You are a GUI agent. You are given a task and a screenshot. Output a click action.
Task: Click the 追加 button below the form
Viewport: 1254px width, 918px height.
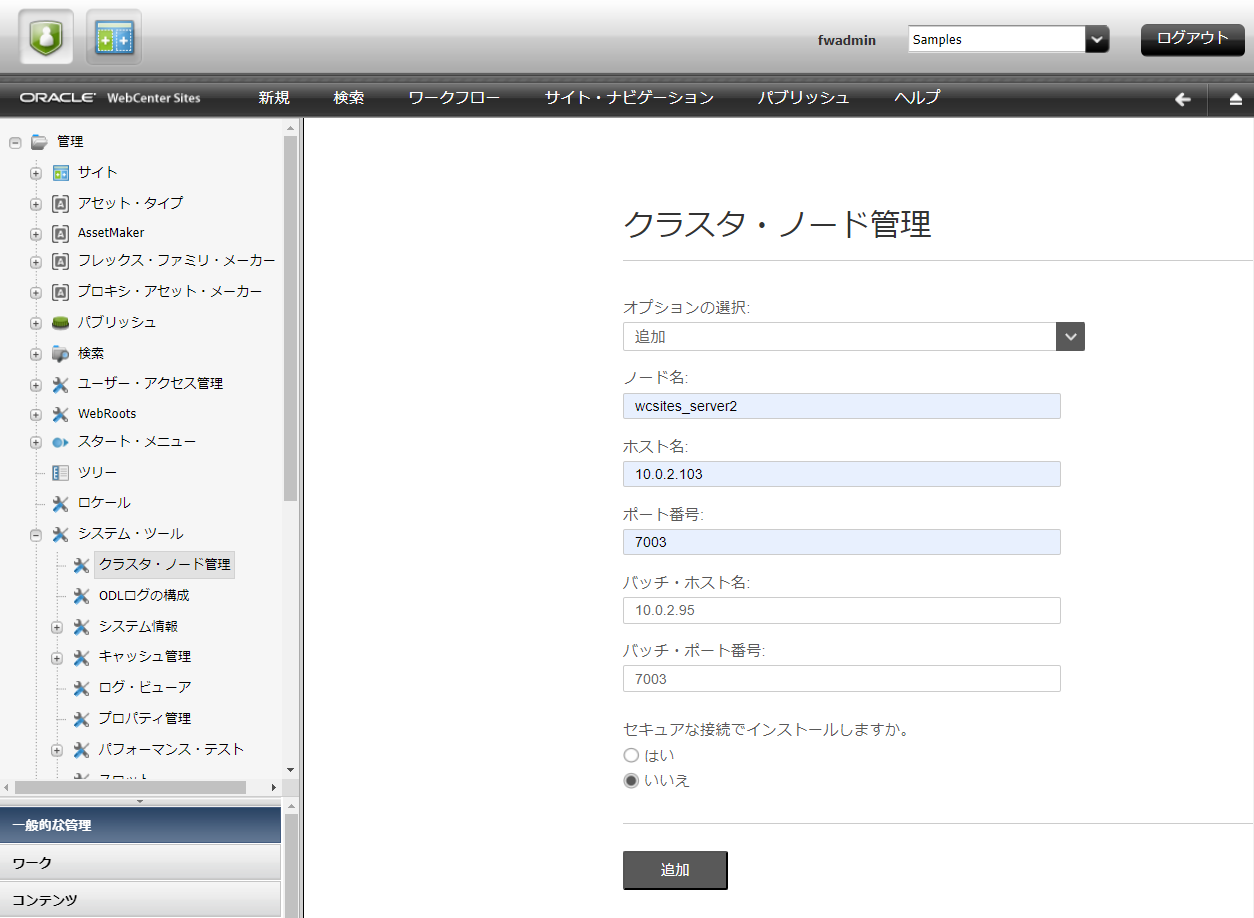[675, 870]
